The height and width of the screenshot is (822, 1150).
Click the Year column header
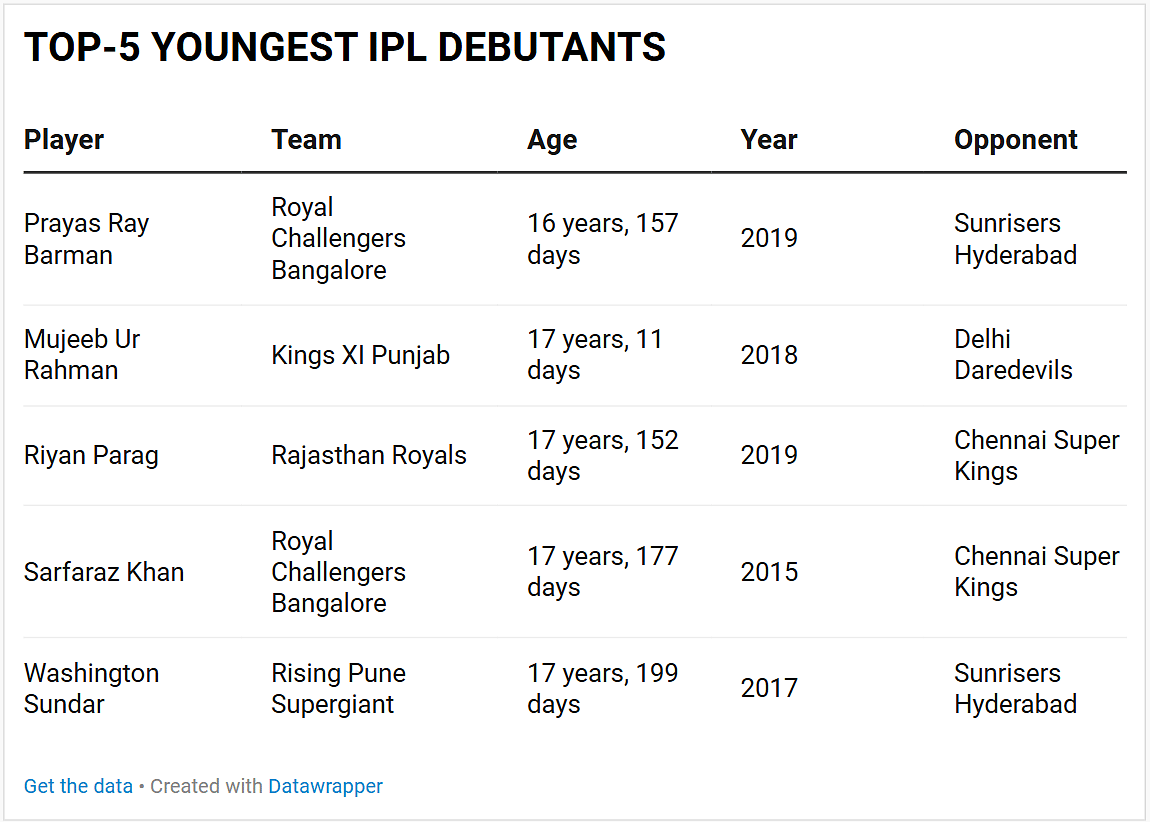pos(768,140)
